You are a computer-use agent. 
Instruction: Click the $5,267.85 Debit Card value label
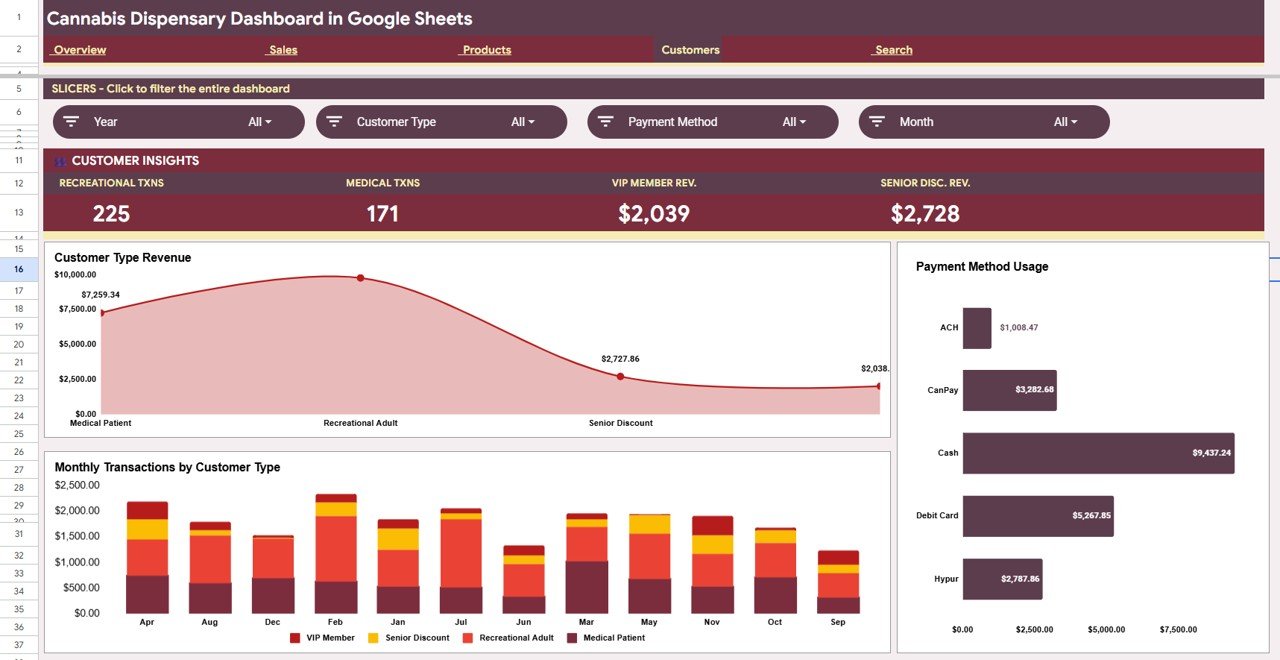1091,516
